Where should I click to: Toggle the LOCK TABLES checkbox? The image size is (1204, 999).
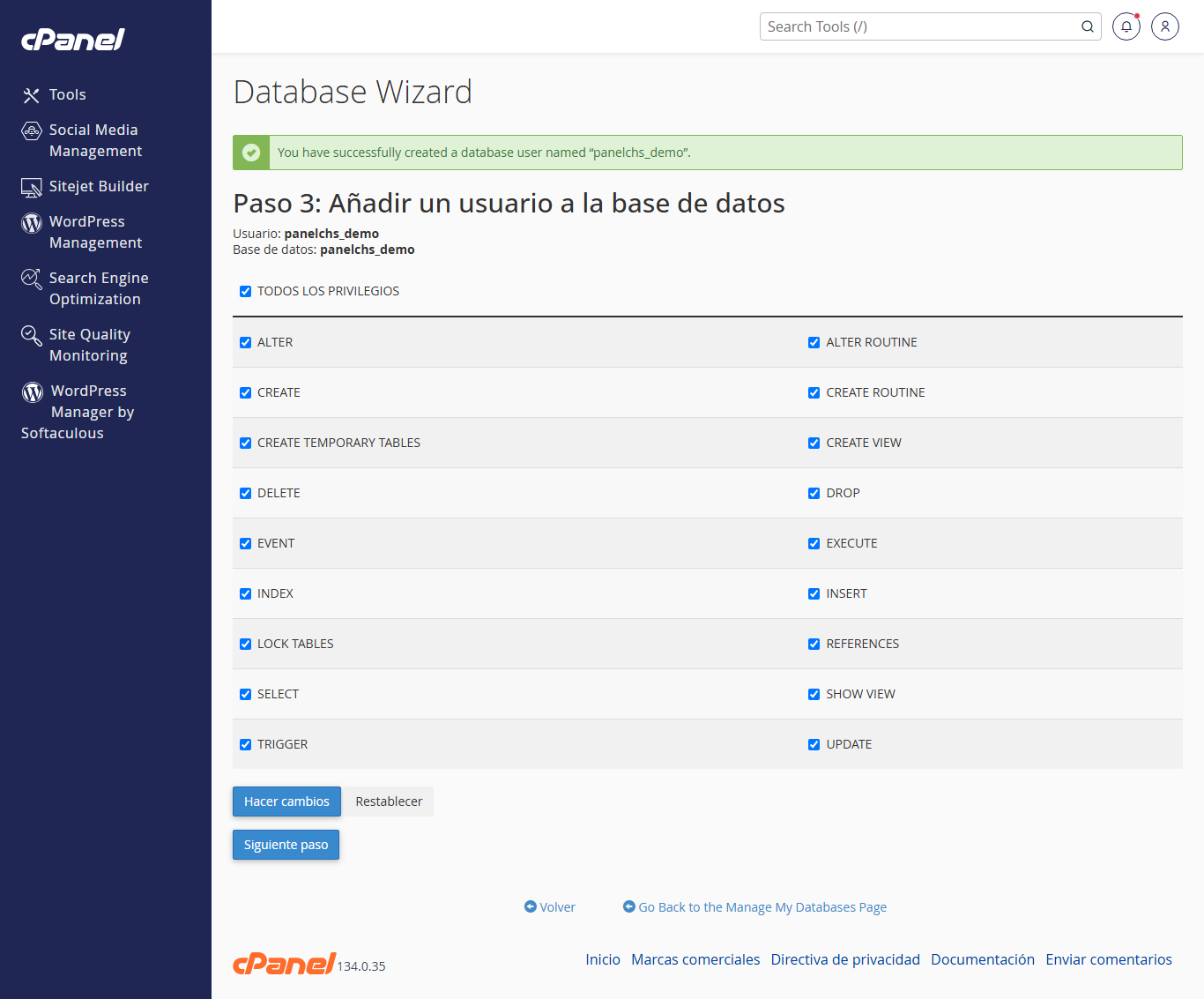click(246, 644)
